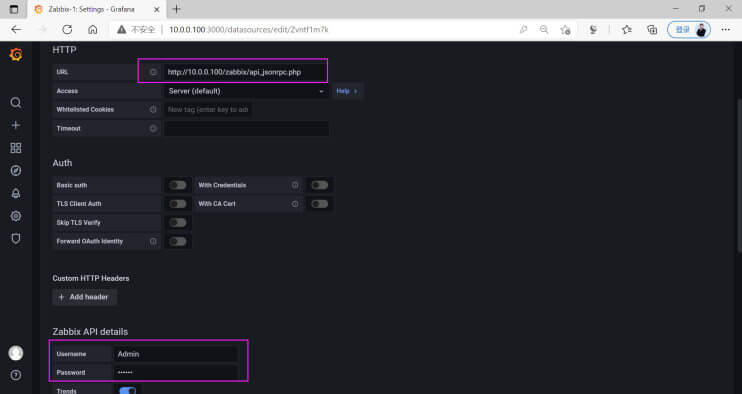Viewport: 742px width, 394px height.
Task: Click the browser sign-in profile button
Action: pos(689,29)
